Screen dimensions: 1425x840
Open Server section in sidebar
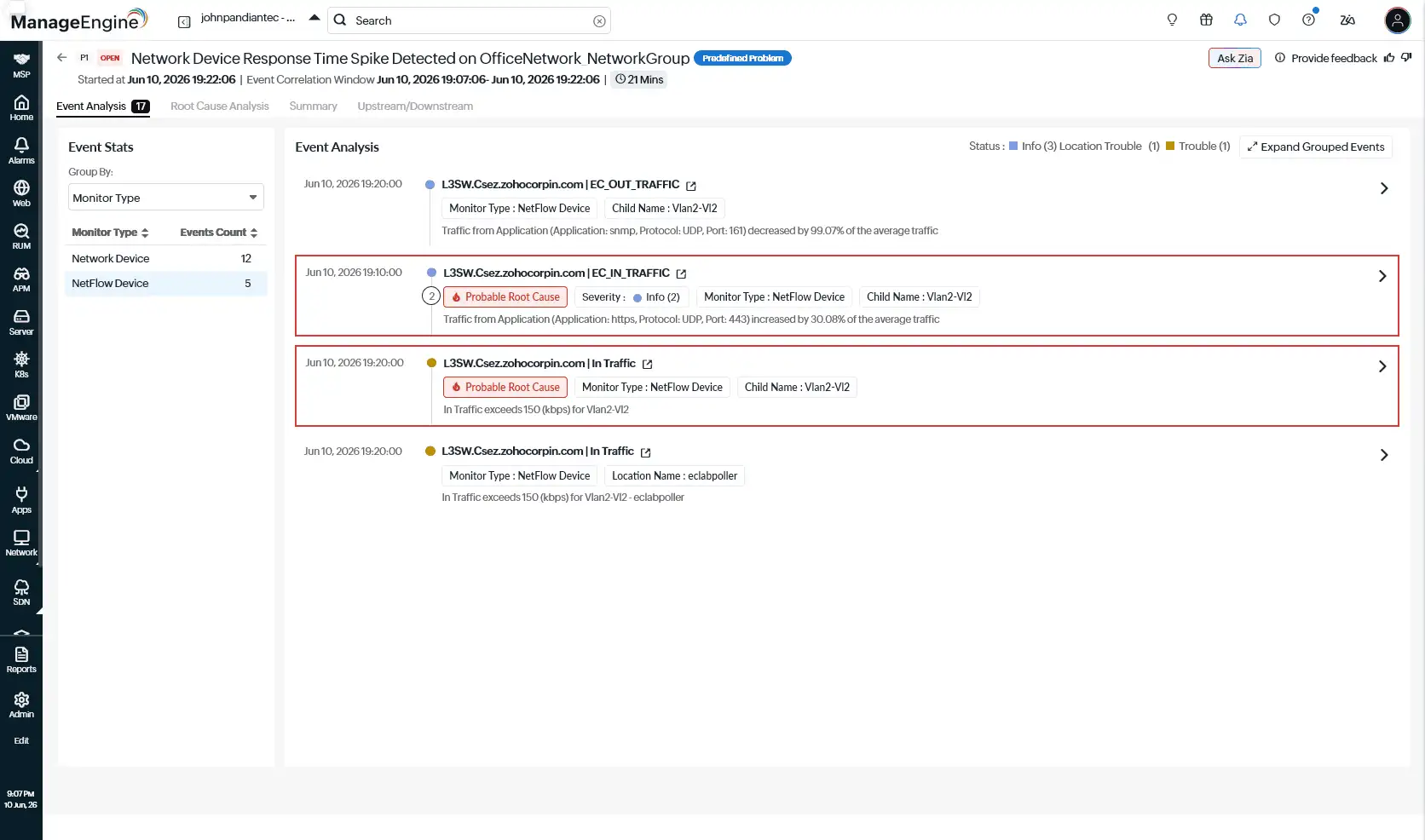(21, 322)
